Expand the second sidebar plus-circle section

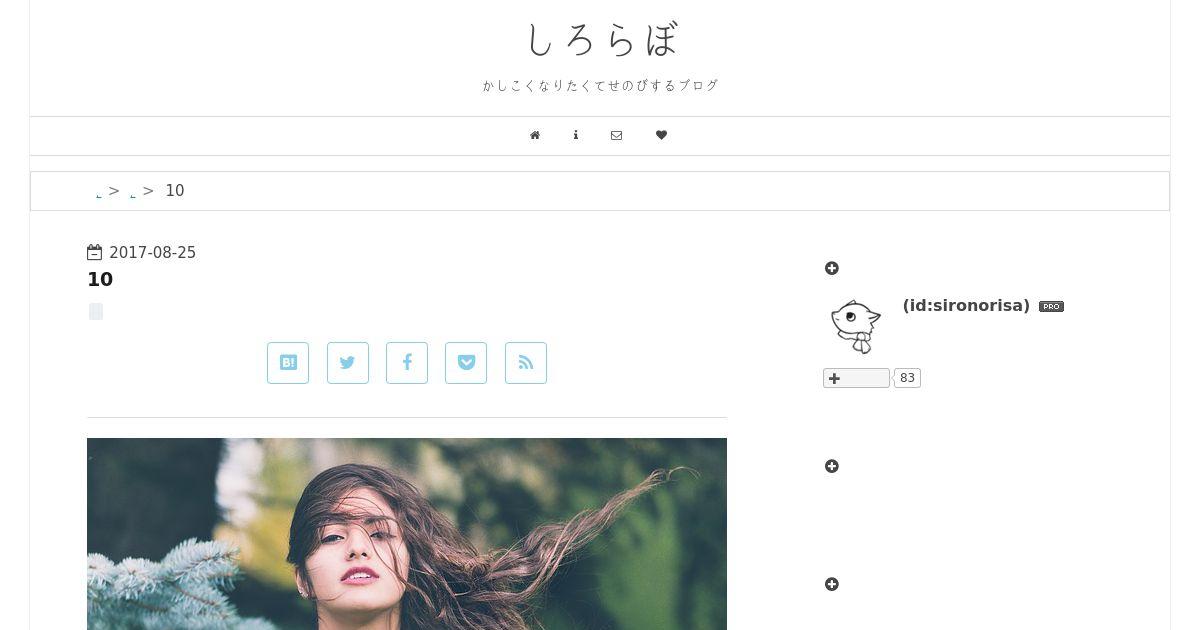pos(832,466)
